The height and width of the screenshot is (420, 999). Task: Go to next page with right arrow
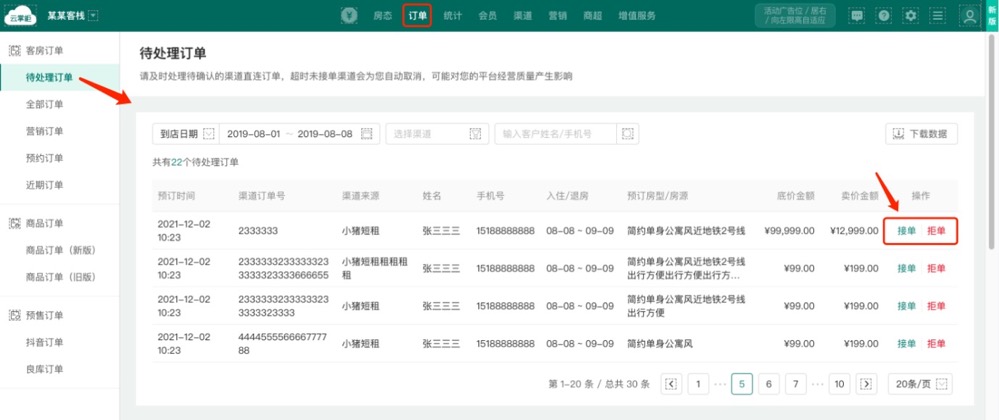868,384
